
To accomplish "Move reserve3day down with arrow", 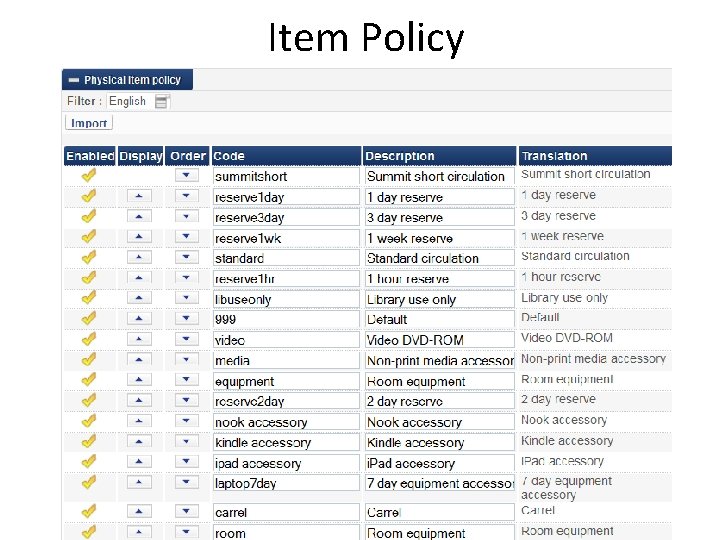I will 186,216.
